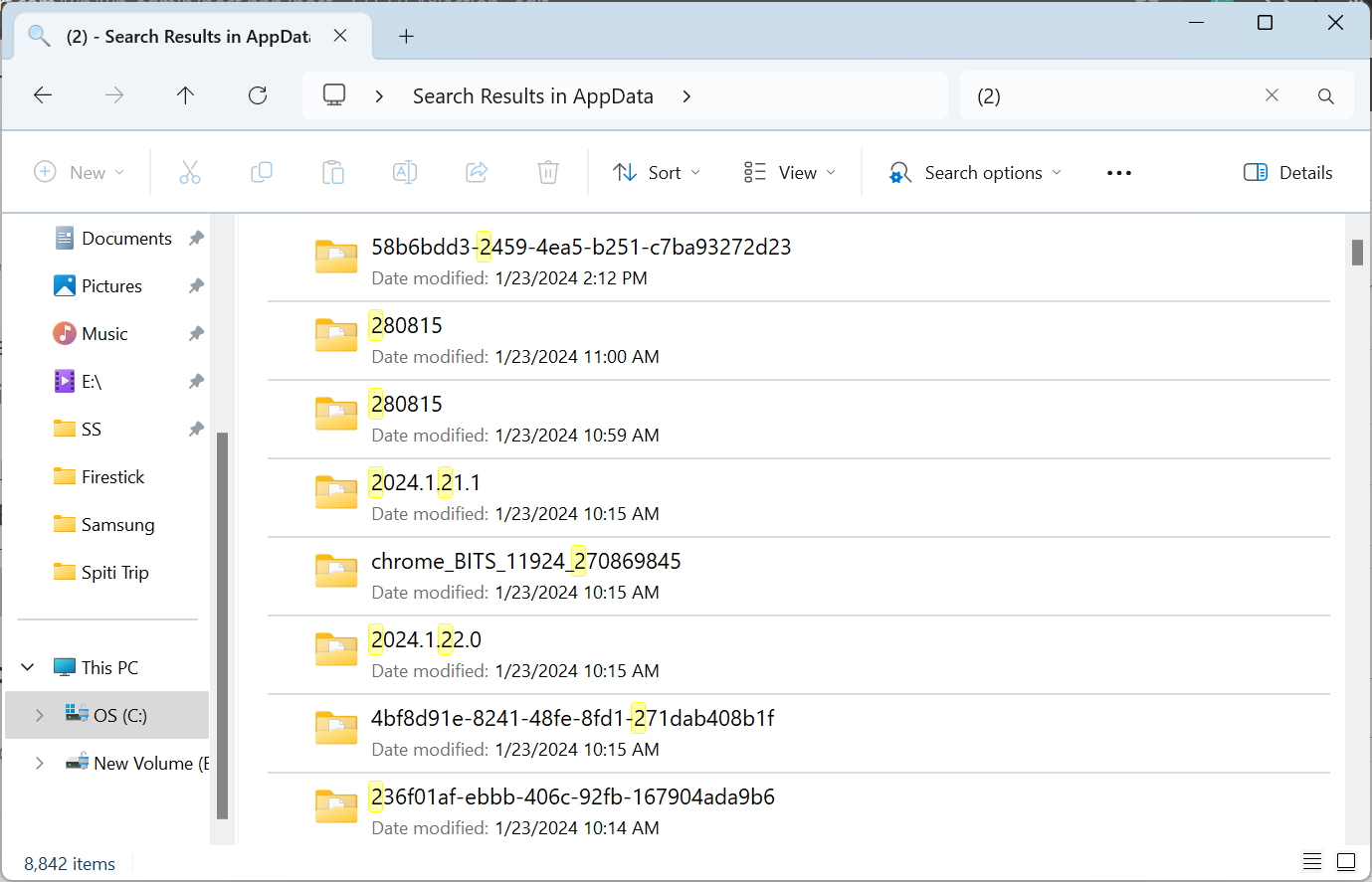This screenshot has height=882, width=1372.
Task: Expand the OS (C:) tree node
Action: pos(39,715)
